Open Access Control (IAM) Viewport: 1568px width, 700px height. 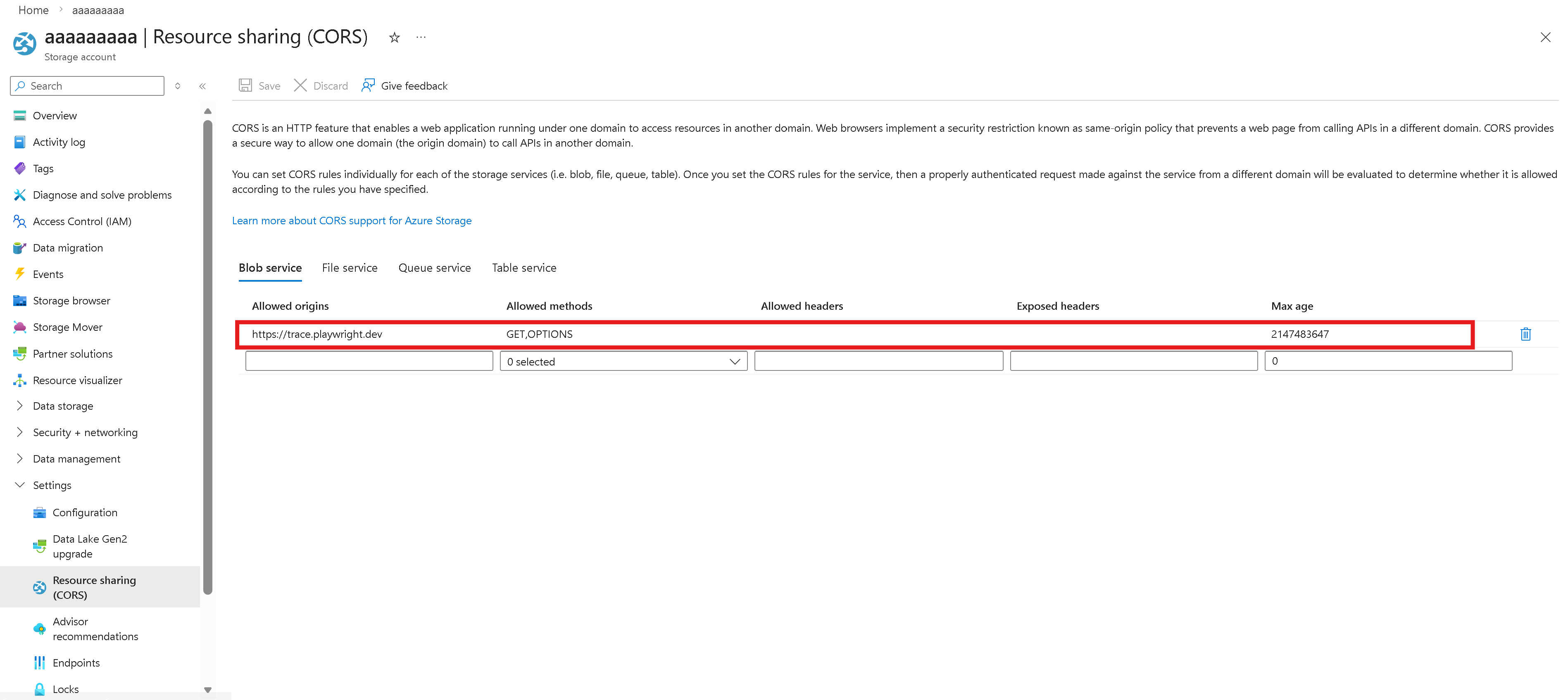(x=81, y=221)
